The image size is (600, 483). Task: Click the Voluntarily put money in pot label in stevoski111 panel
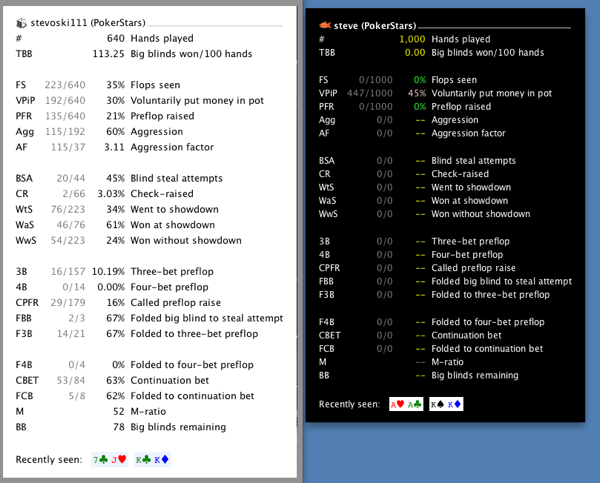tap(197, 101)
